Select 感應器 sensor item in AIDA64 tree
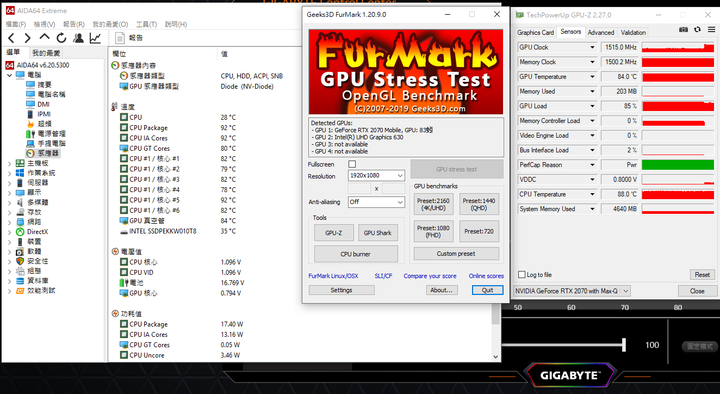 coord(43,153)
